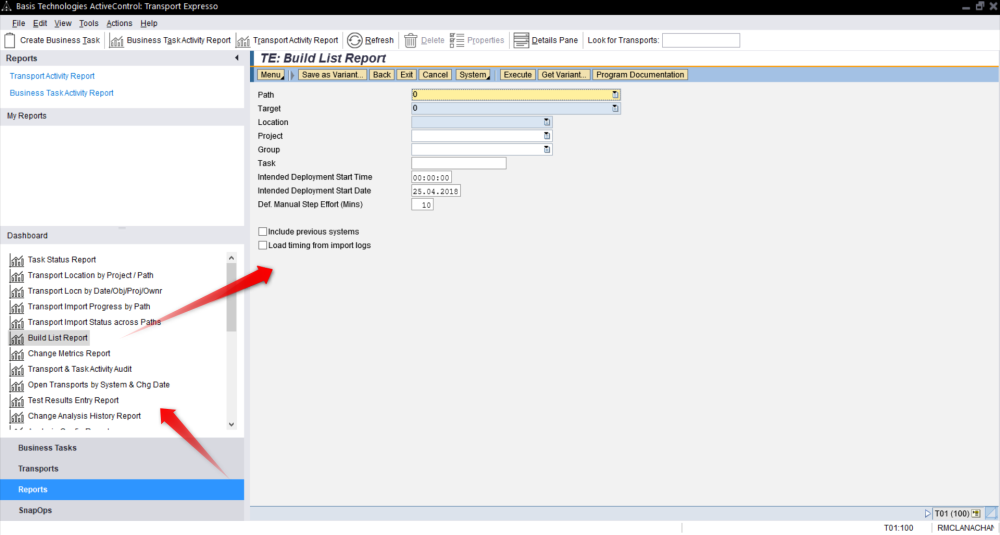Open the Help menu

click(149, 23)
